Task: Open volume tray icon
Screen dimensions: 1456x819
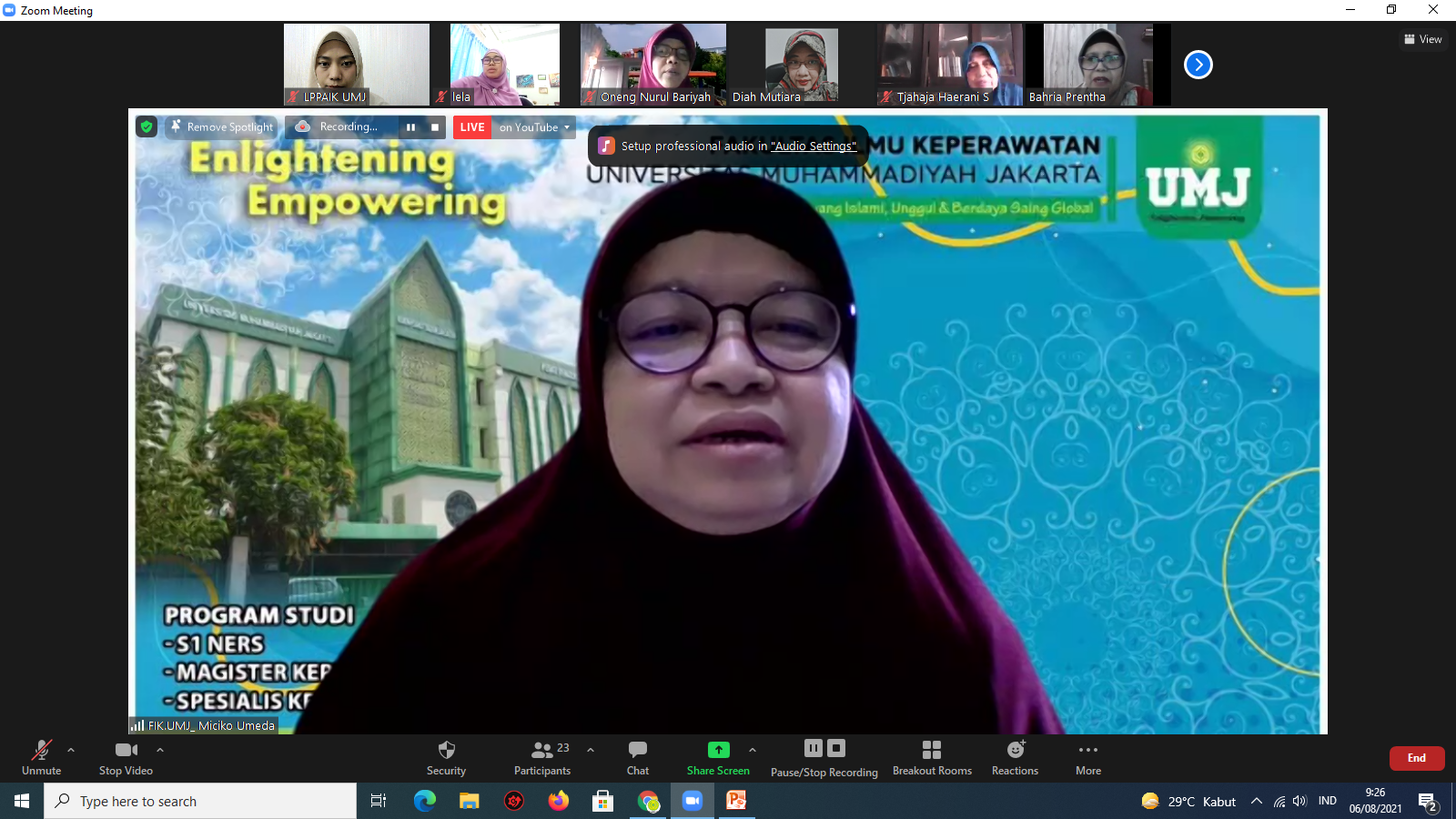Action: point(1299,801)
